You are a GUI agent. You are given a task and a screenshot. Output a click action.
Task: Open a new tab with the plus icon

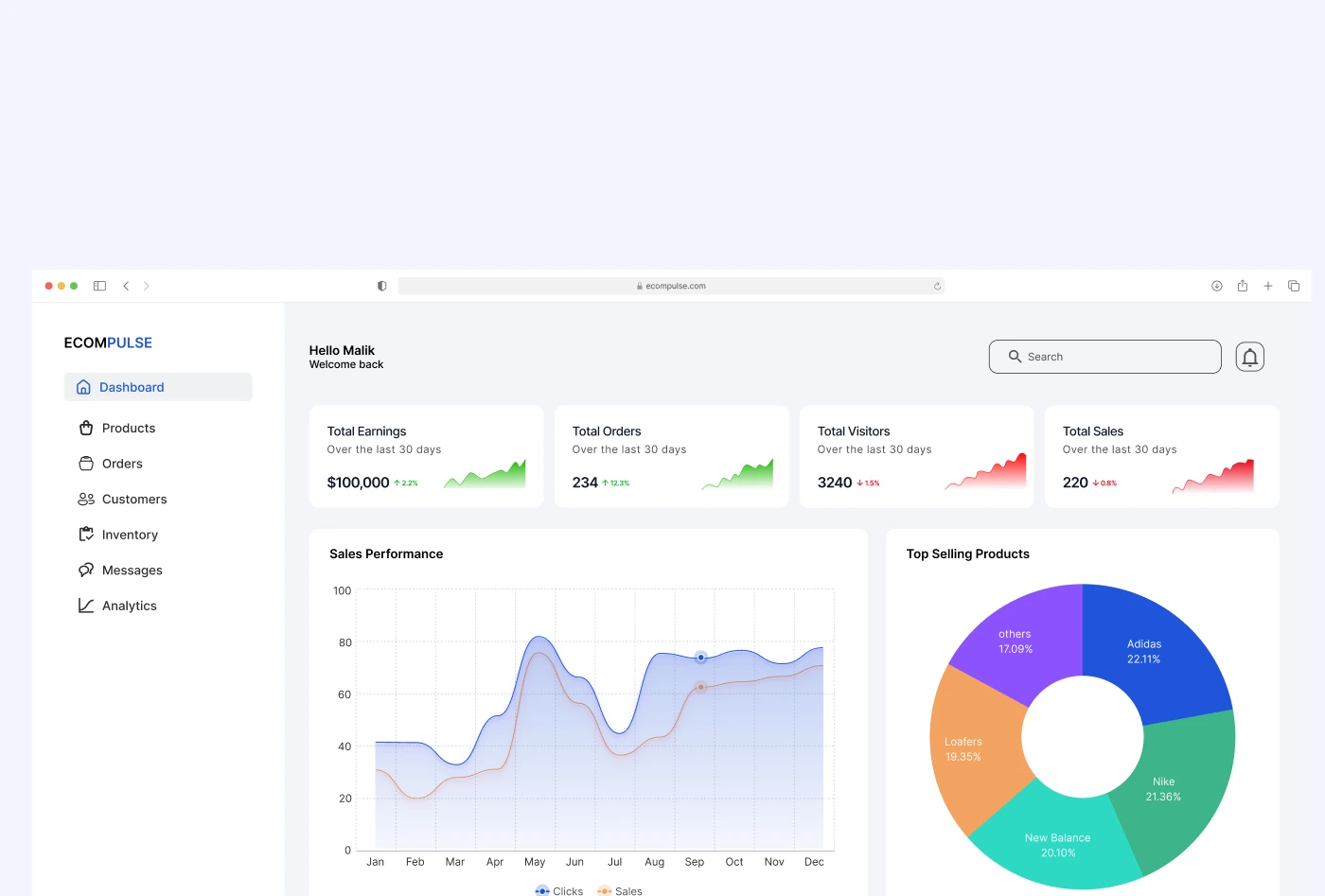tap(1268, 286)
